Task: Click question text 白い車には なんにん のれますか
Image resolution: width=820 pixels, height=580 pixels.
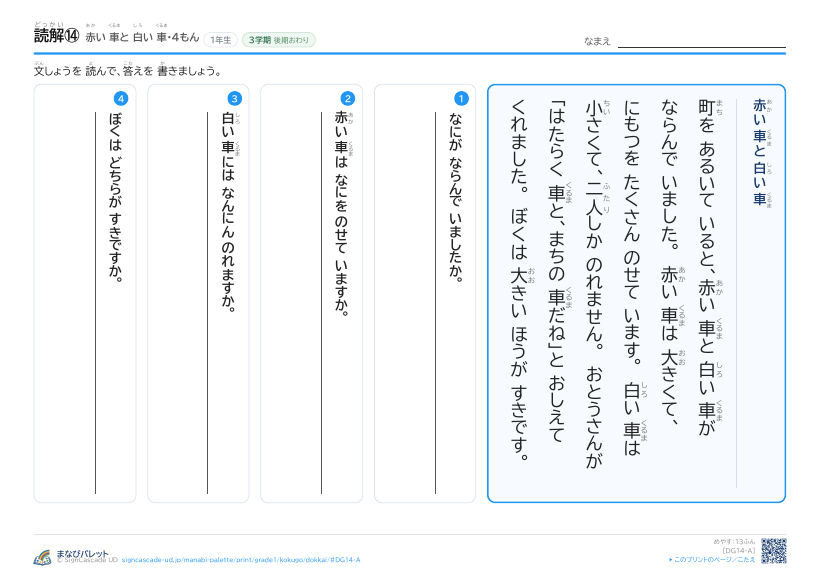Action: [x=228, y=212]
